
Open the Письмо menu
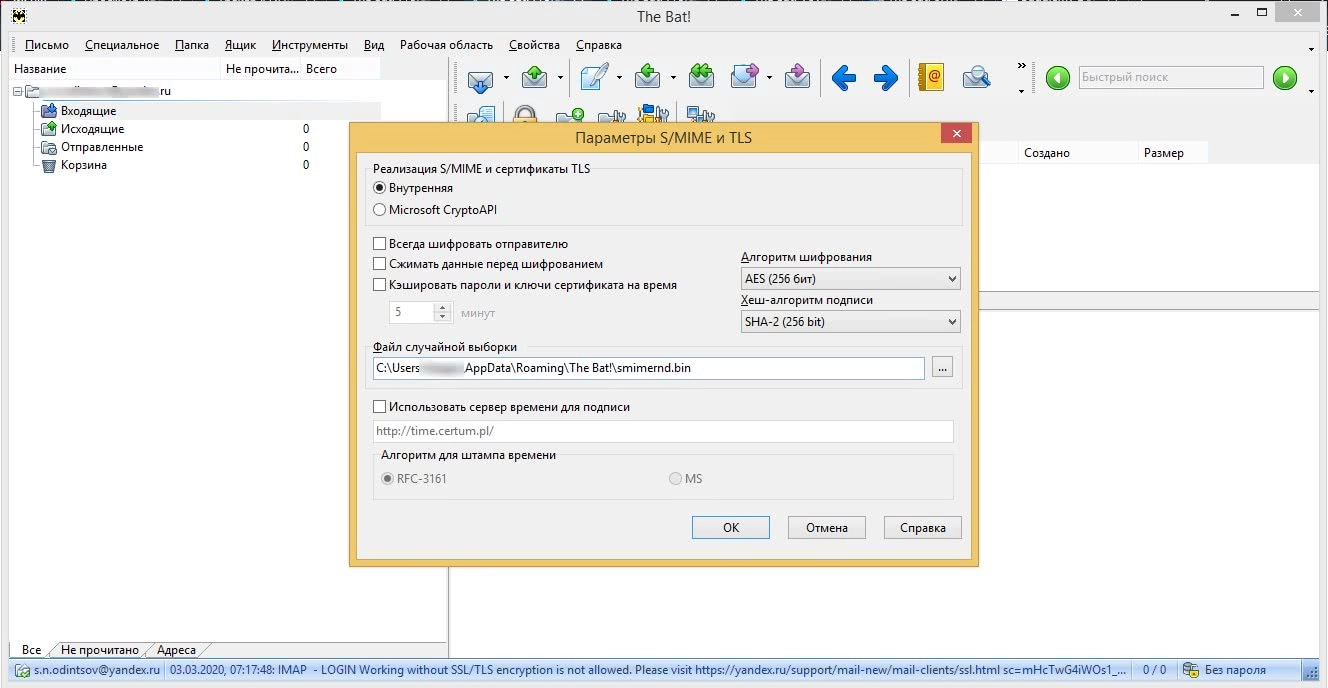(x=47, y=45)
